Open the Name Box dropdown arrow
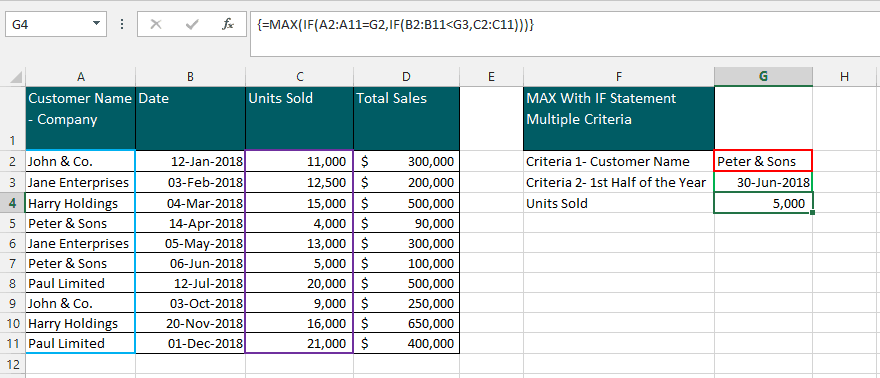 click(x=96, y=24)
